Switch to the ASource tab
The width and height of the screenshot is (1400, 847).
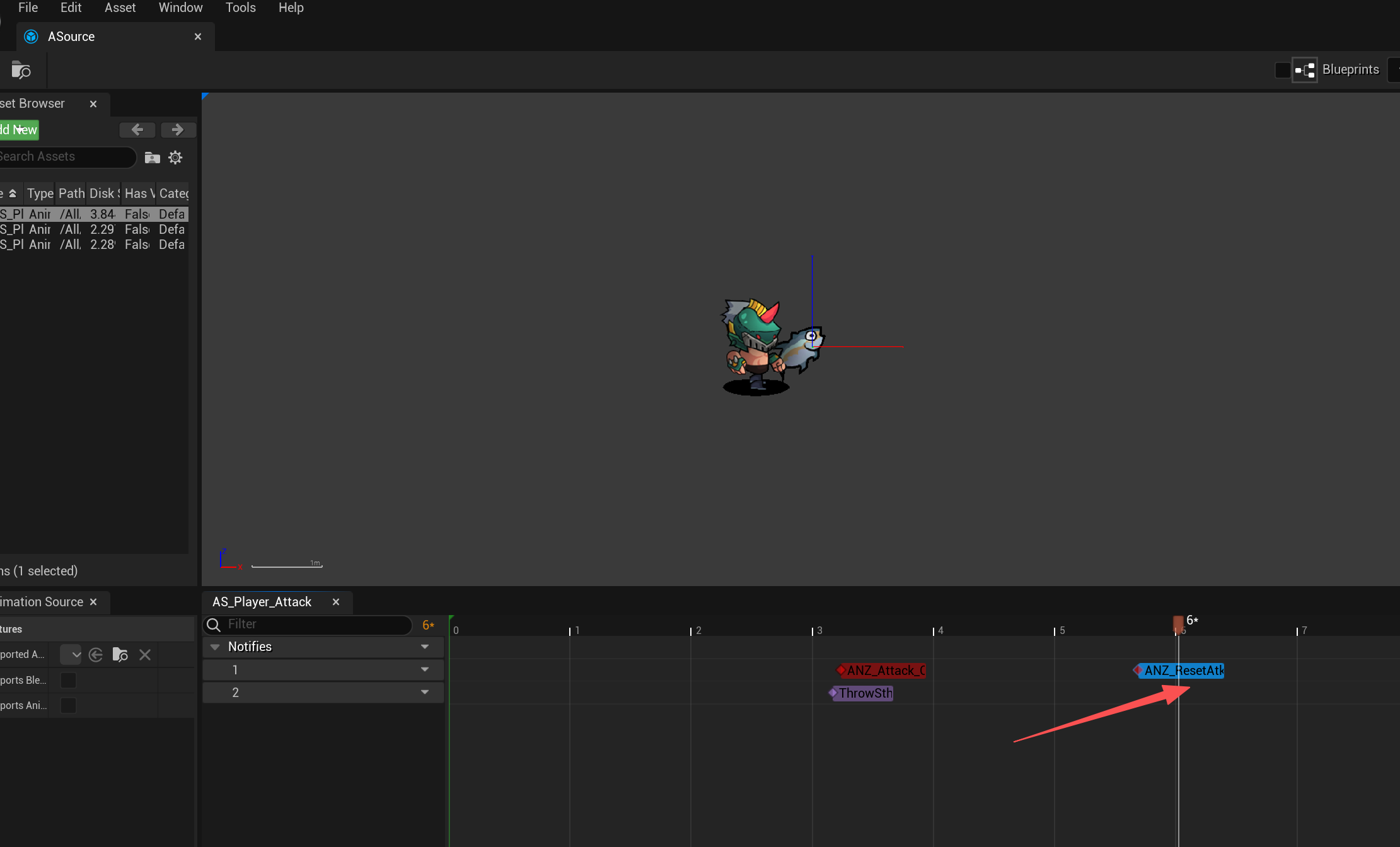(115, 37)
